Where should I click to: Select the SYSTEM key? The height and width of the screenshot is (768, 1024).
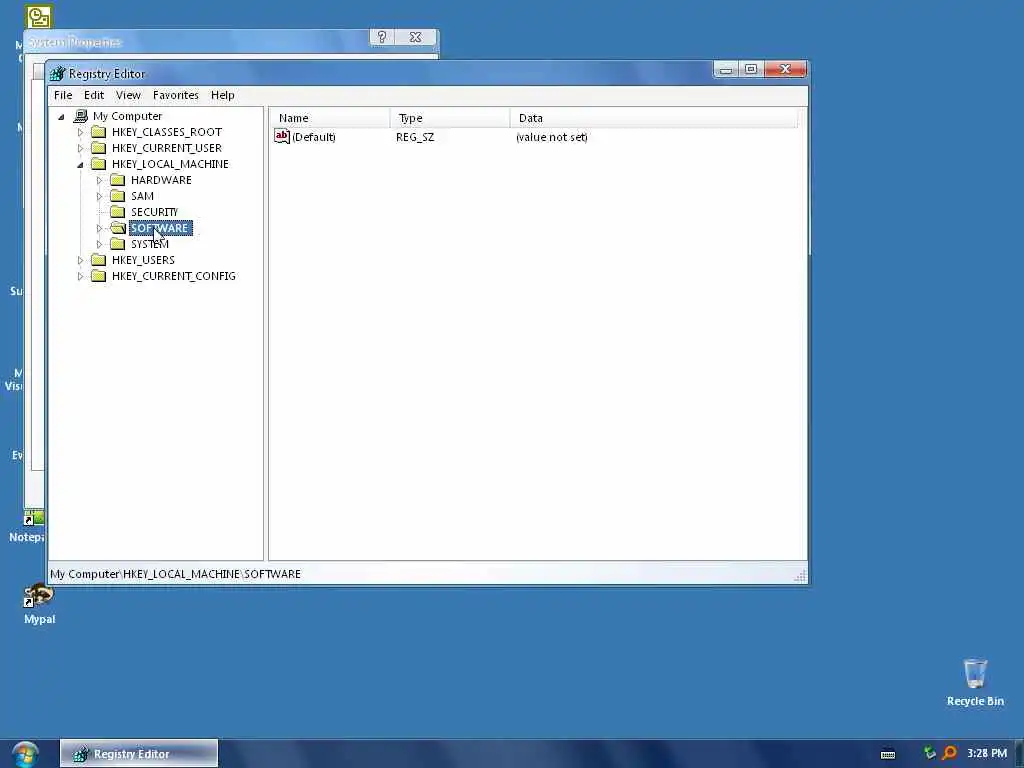pos(150,244)
